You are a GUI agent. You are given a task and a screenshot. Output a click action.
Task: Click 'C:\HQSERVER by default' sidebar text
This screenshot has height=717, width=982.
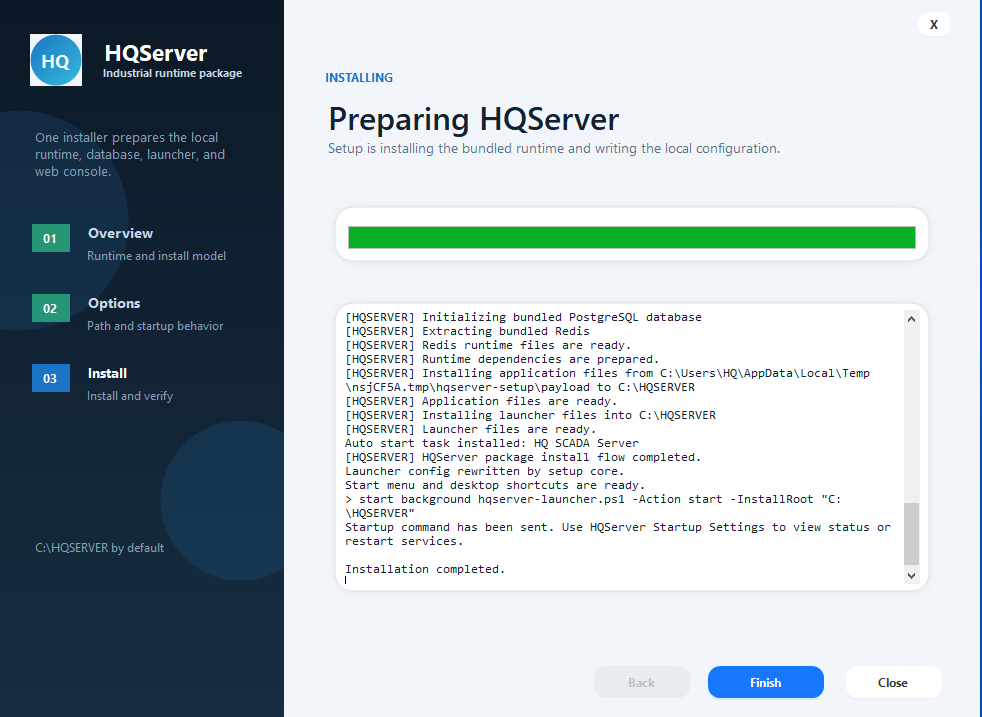(100, 548)
